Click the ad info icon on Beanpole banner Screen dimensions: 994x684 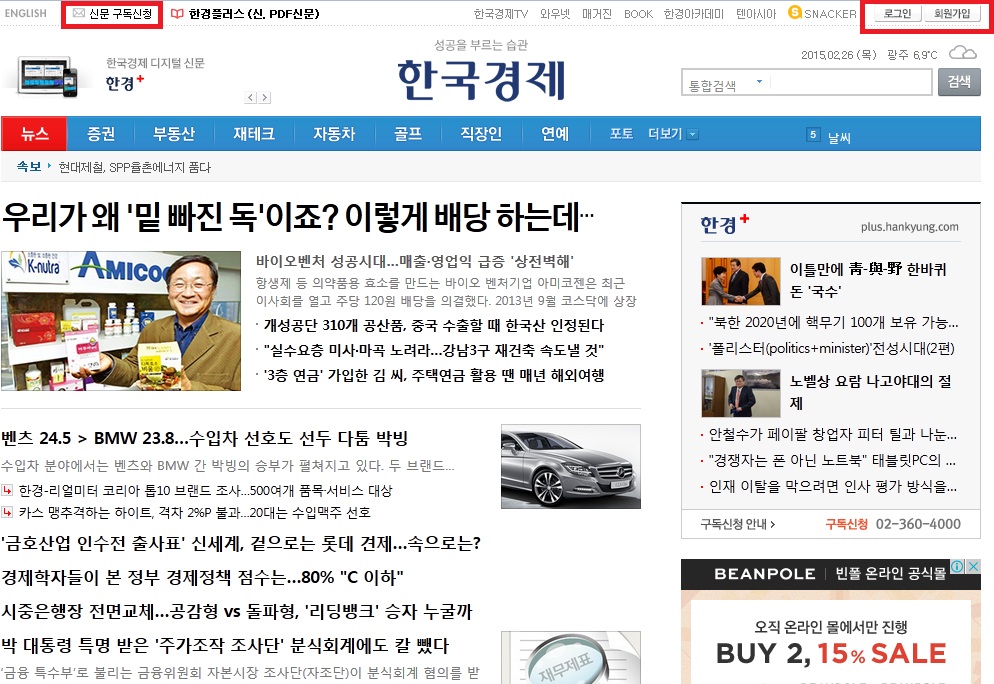point(957,566)
